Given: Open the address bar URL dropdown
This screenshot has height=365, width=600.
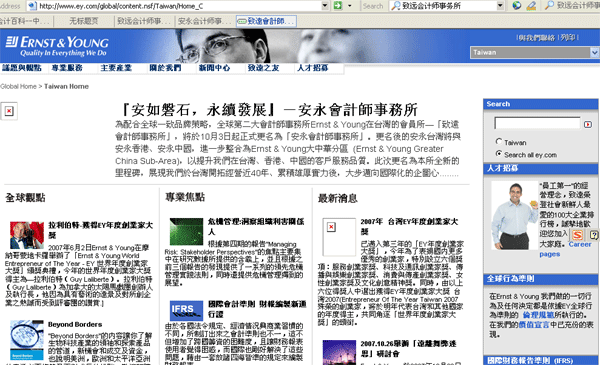Looking at the screenshot, I should (325, 6).
